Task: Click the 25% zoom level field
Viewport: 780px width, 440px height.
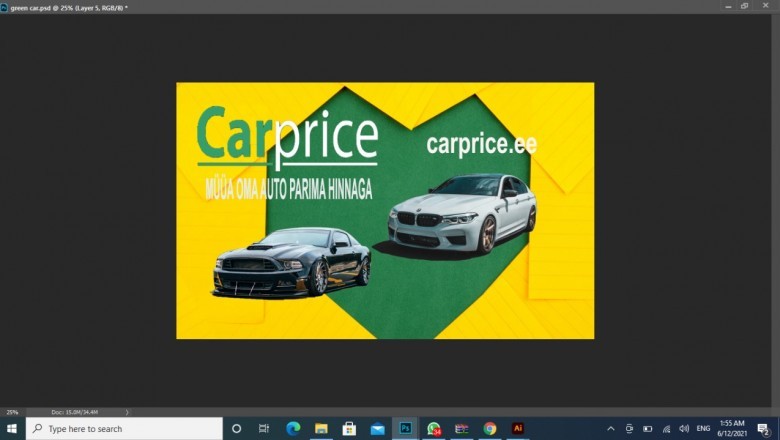Action: (x=14, y=412)
